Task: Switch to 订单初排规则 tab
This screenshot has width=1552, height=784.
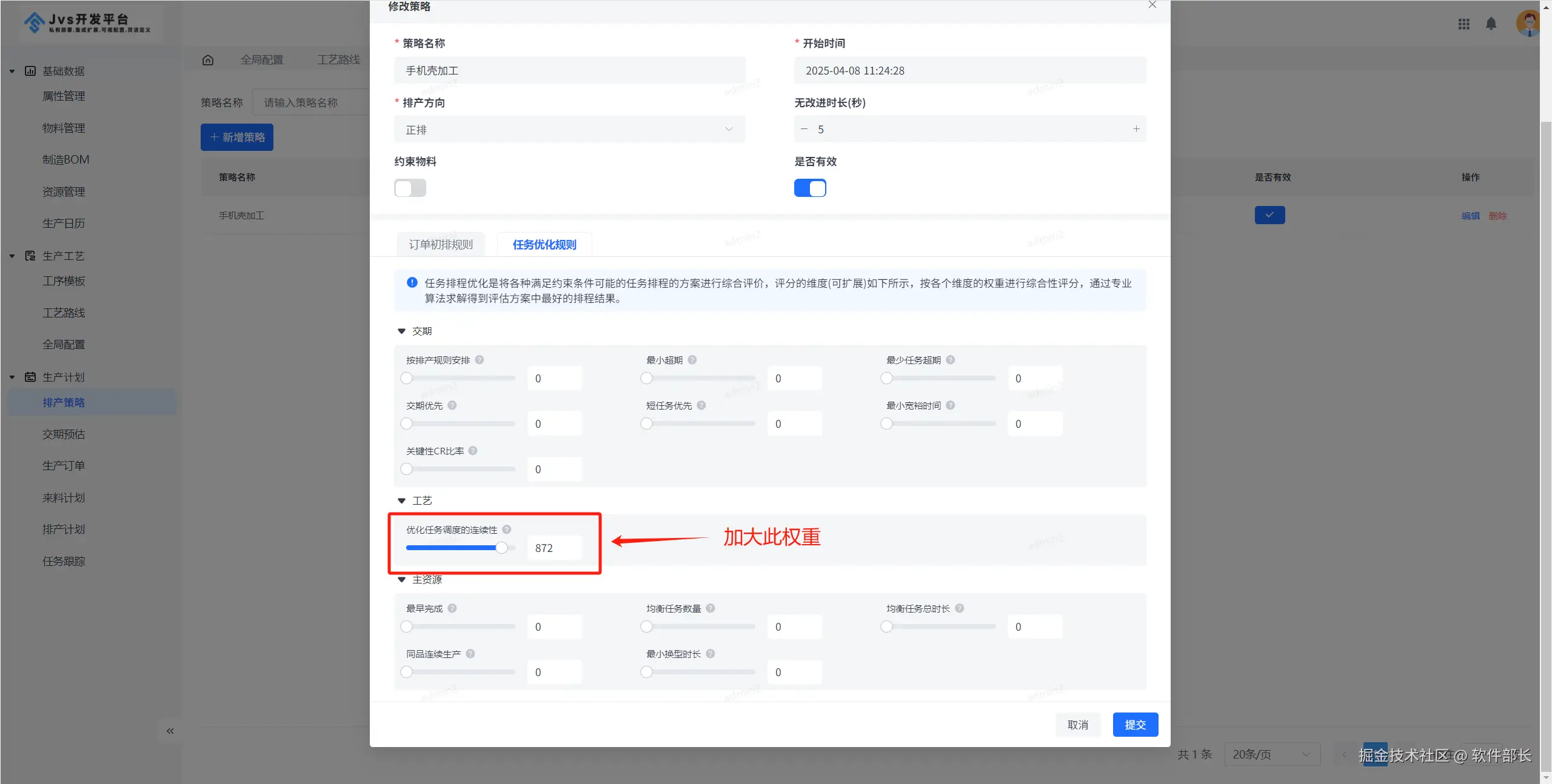Action: (x=441, y=244)
